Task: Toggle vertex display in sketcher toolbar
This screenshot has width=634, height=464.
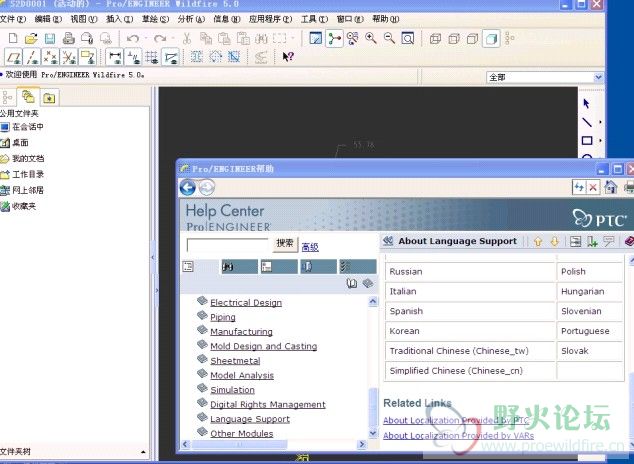Action: tap(171, 57)
